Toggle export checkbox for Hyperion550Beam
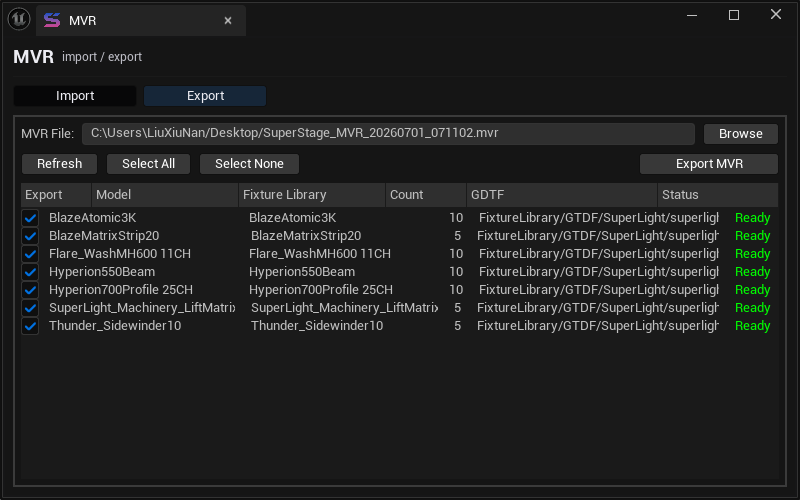 click(x=30, y=272)
